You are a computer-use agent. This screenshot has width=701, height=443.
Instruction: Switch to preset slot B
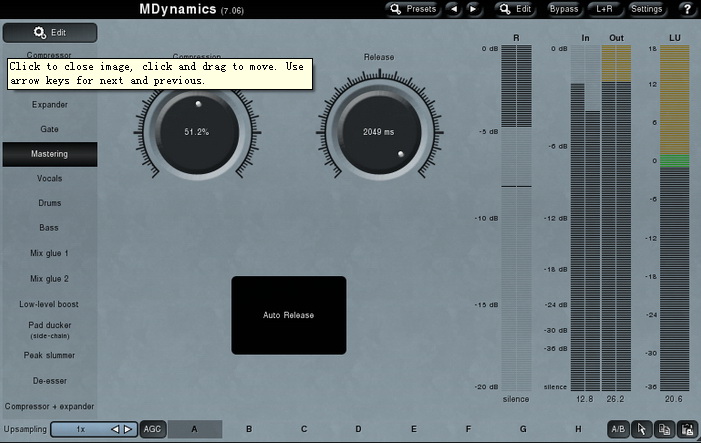[249, 429]
